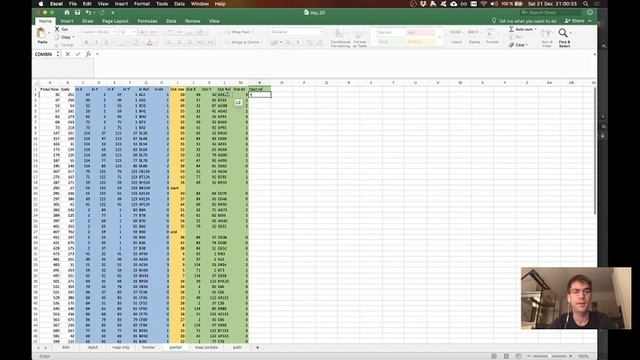Image resolution: width=640 pixels, height=360 pixels.
Task: Open the Review ribbon tab
Action: [192, 21]
